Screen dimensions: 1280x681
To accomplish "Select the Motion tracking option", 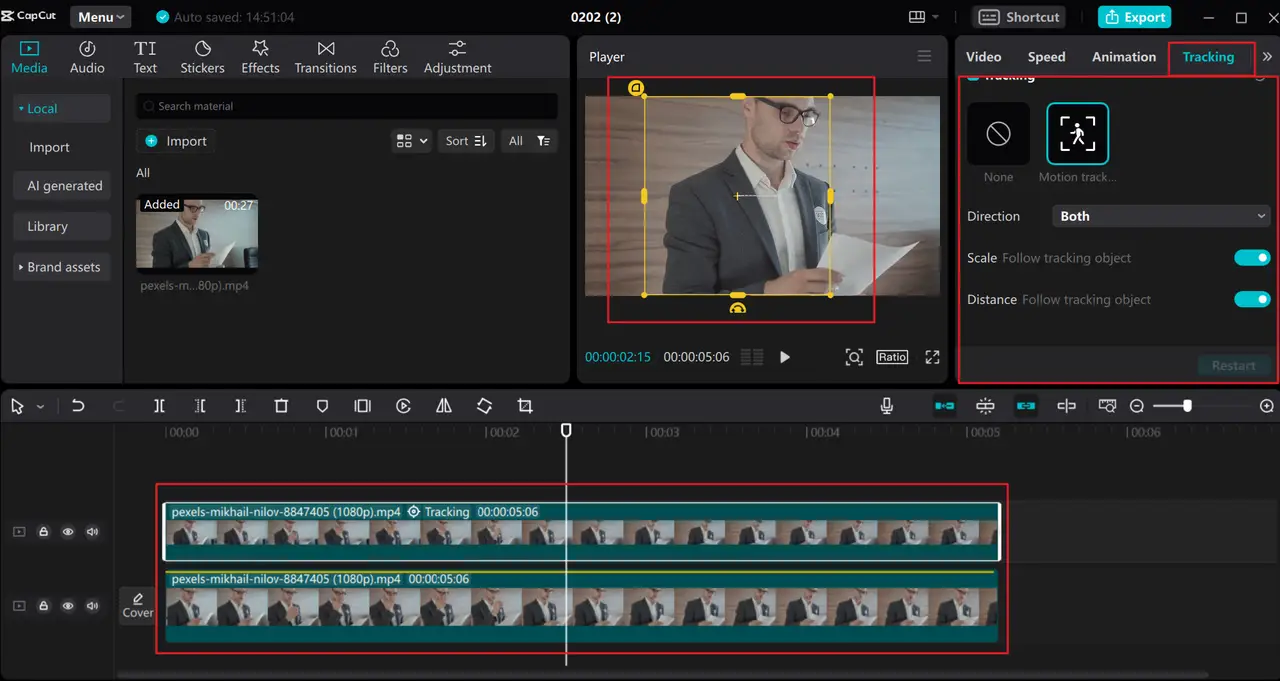I will [x=1077, y=133].
